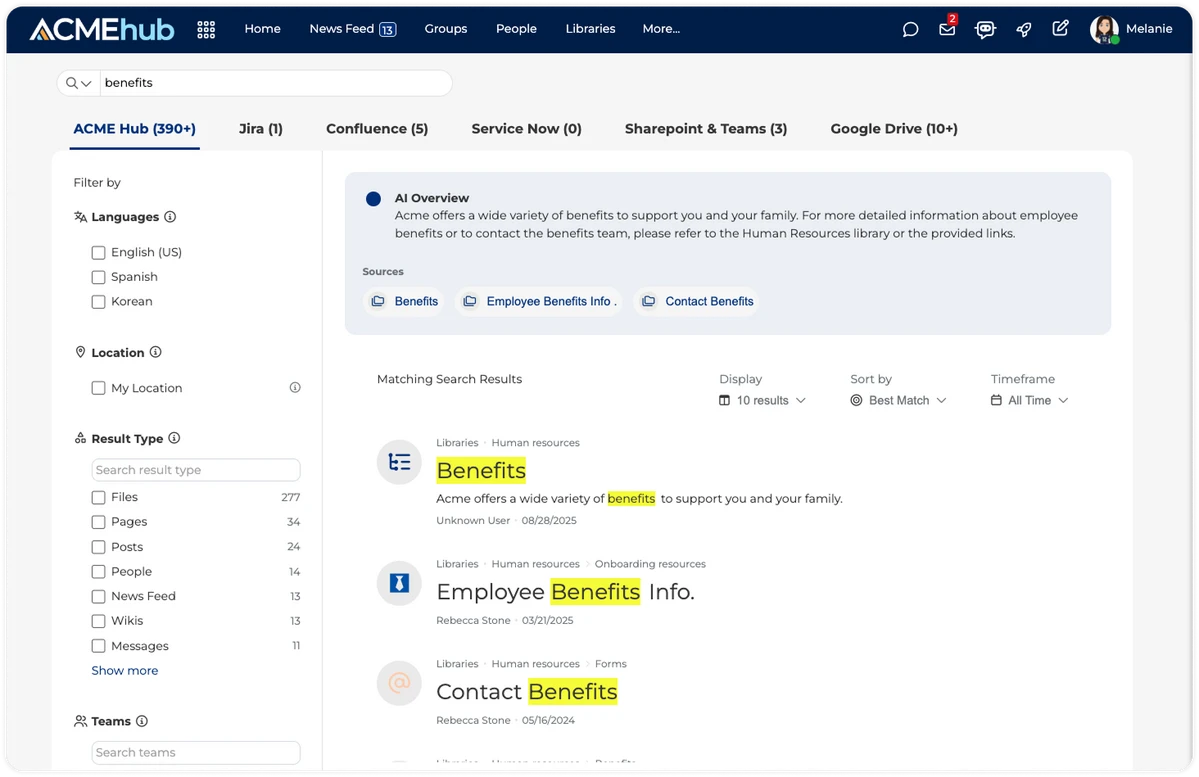The width and height of the screenshot is (1199, 777).
Task: Open the compose new post icon
Action: tap(1060, 29)
